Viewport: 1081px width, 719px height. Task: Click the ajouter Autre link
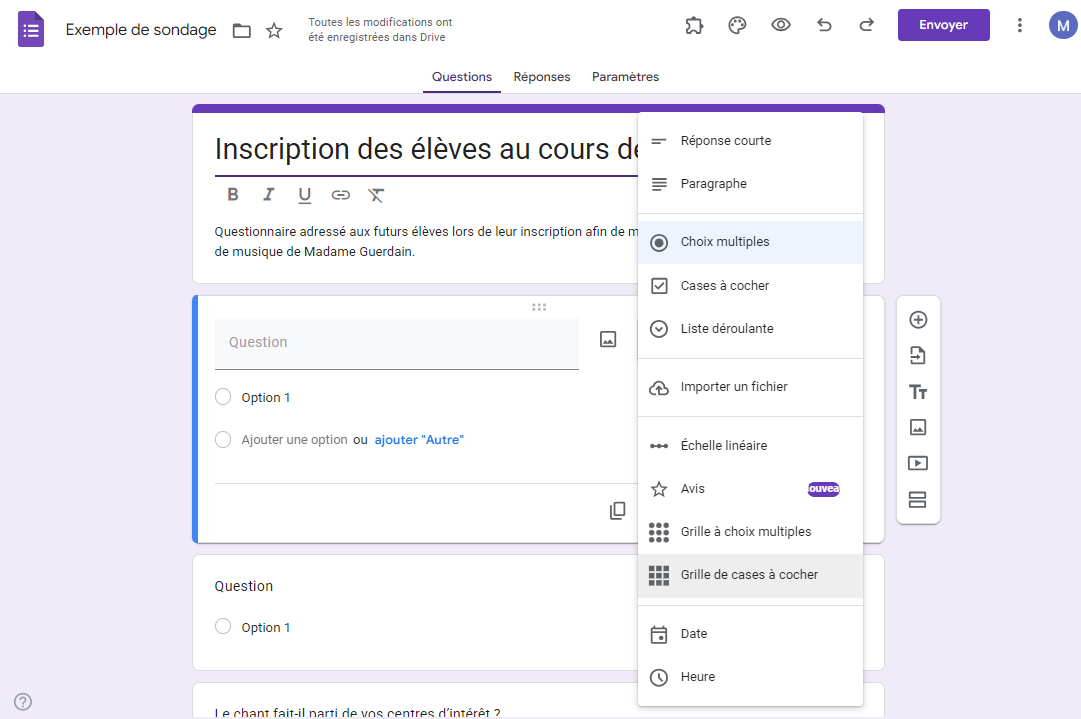pyautogui.click(x=418, y=439)
